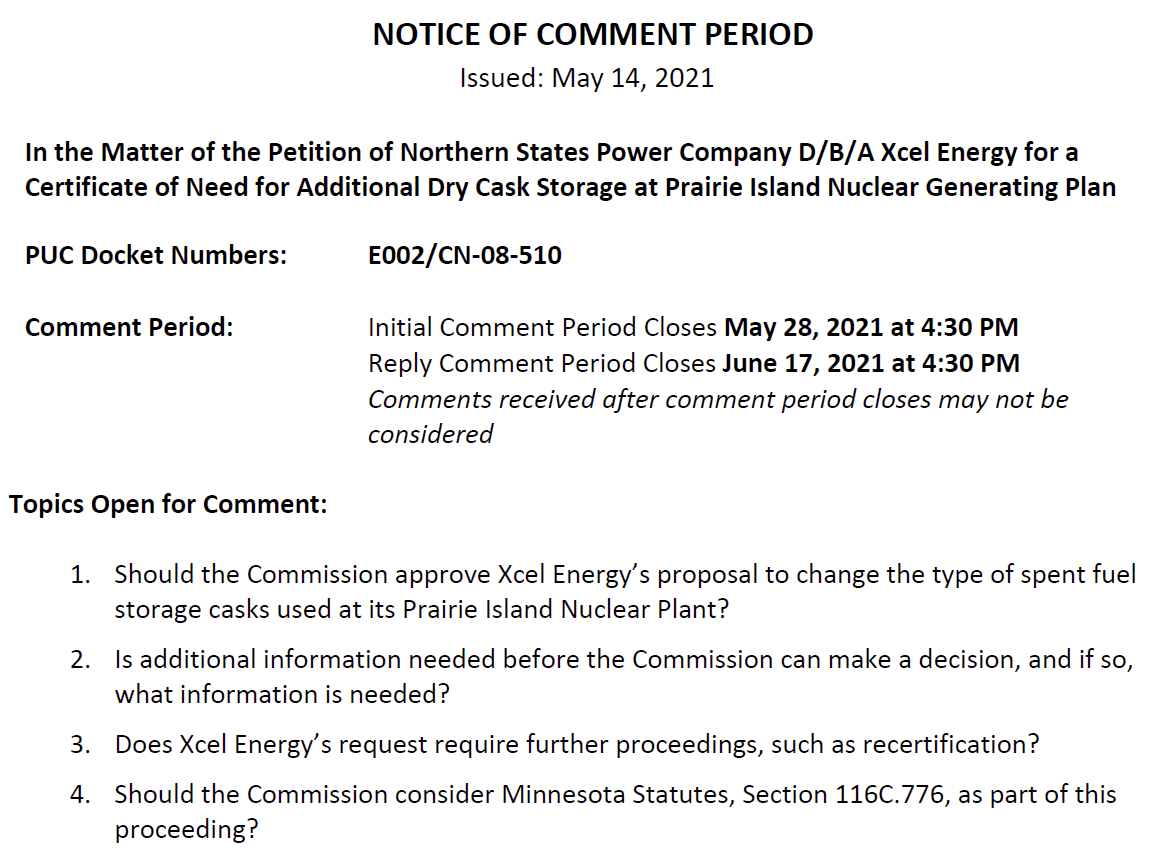1150x852 pixels.
Task: Click the docket number E002/CN-08-510
Action: [x=464, y=255]
